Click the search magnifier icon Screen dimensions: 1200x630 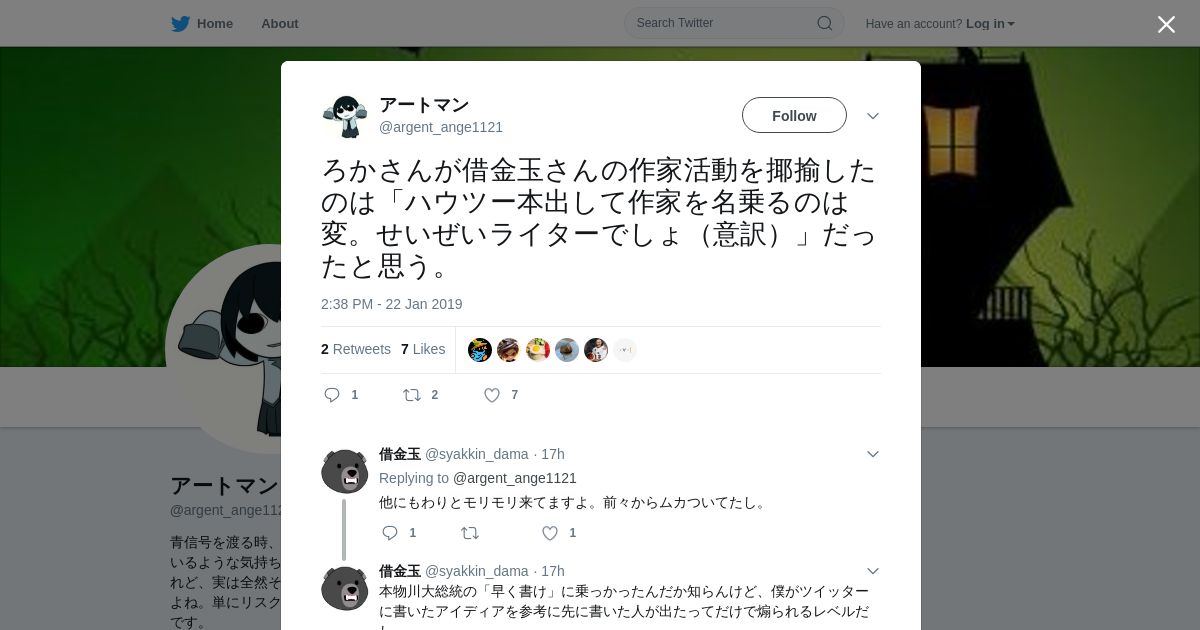pos(825,23)
